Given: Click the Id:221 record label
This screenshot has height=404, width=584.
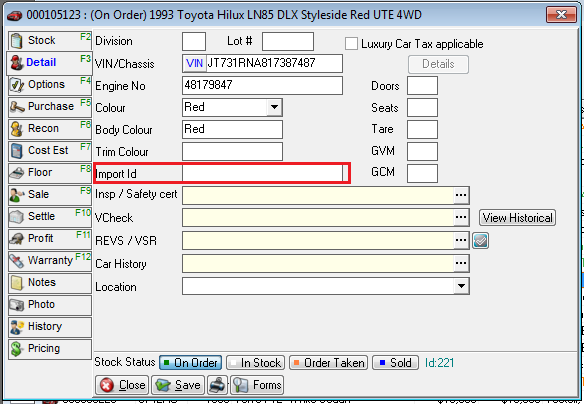Looking at the screenshot, I should (439, 363).
